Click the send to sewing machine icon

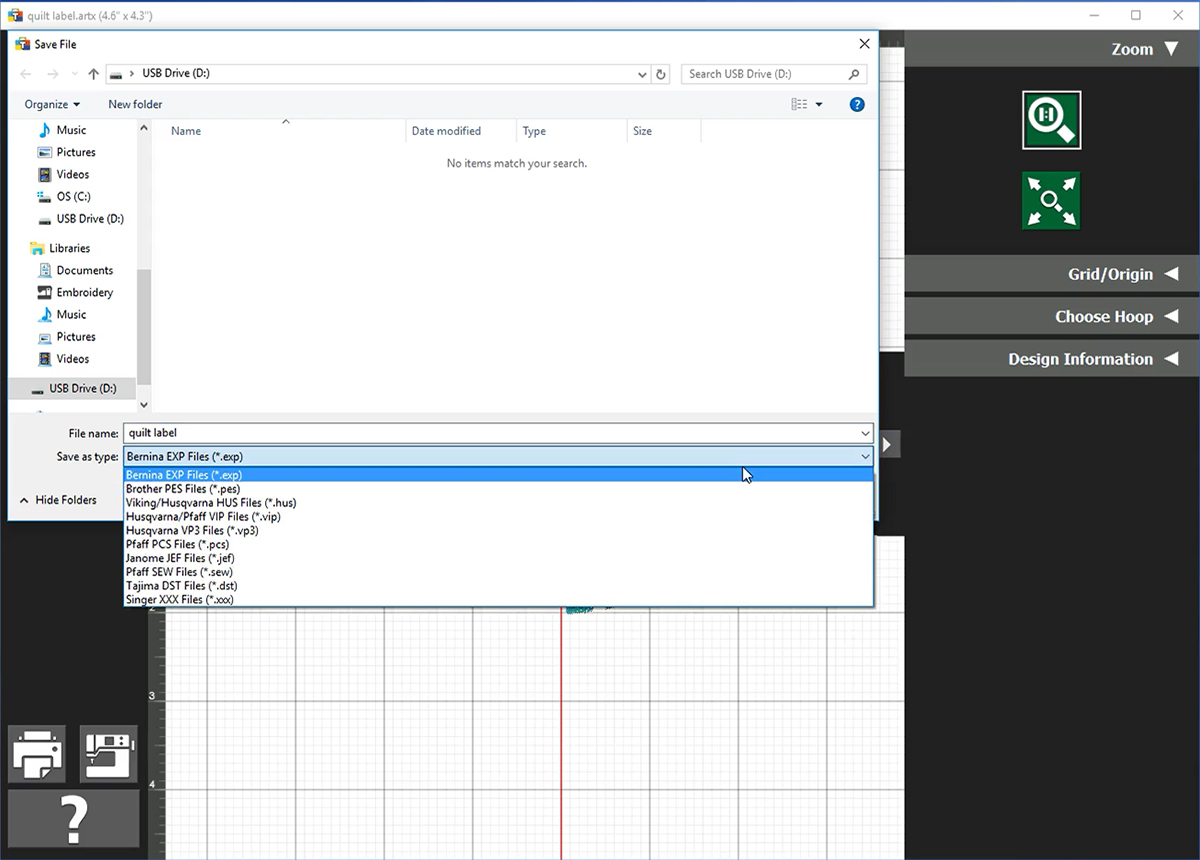click(108, 754)
